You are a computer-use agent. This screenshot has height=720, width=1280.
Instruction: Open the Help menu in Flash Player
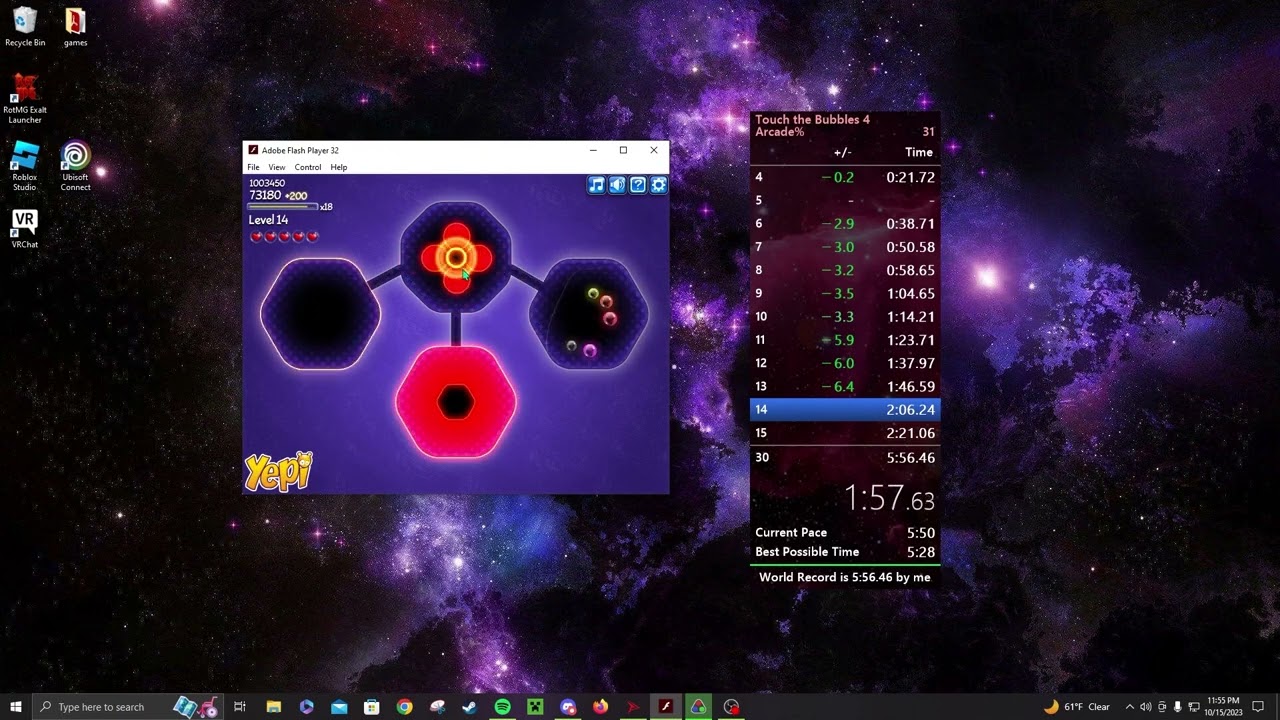point(339,167)
